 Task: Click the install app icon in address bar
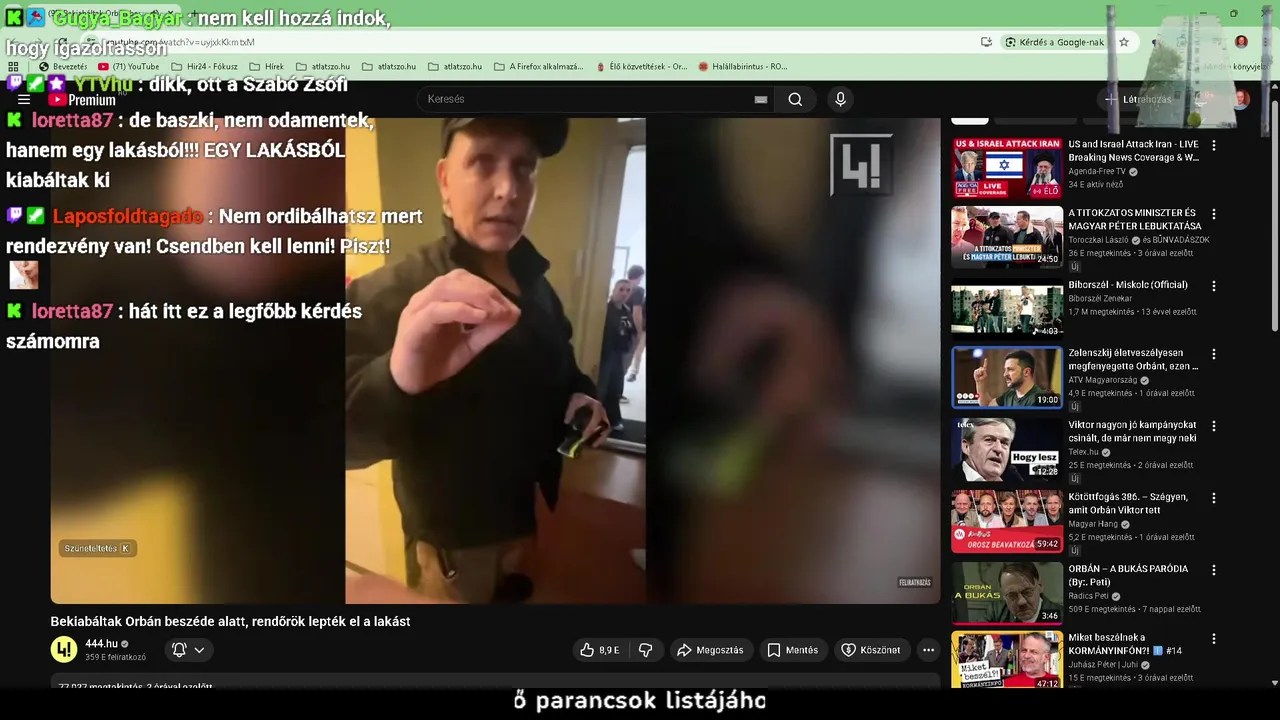[x=986, y=42]
